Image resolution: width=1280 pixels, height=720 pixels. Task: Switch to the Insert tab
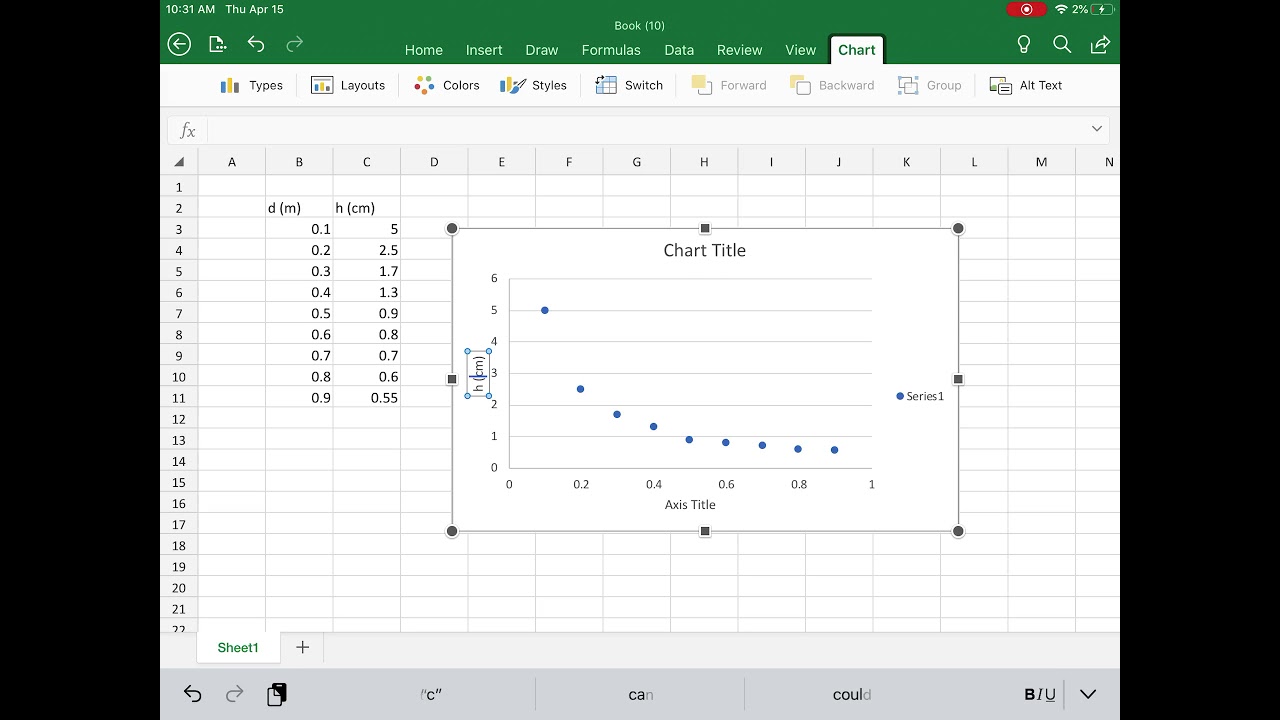(x=484, y=50)
